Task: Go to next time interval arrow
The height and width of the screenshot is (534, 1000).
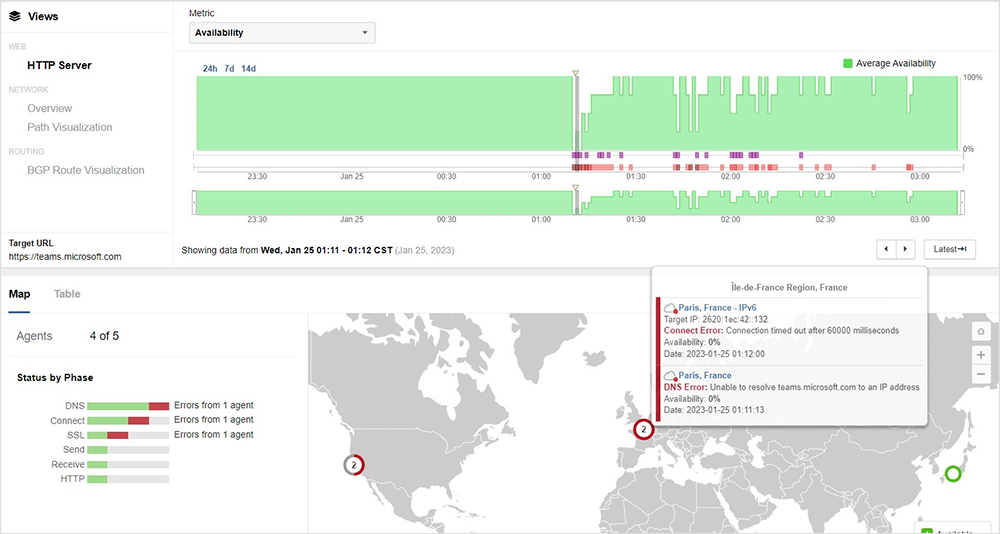Action: (905, 249)
